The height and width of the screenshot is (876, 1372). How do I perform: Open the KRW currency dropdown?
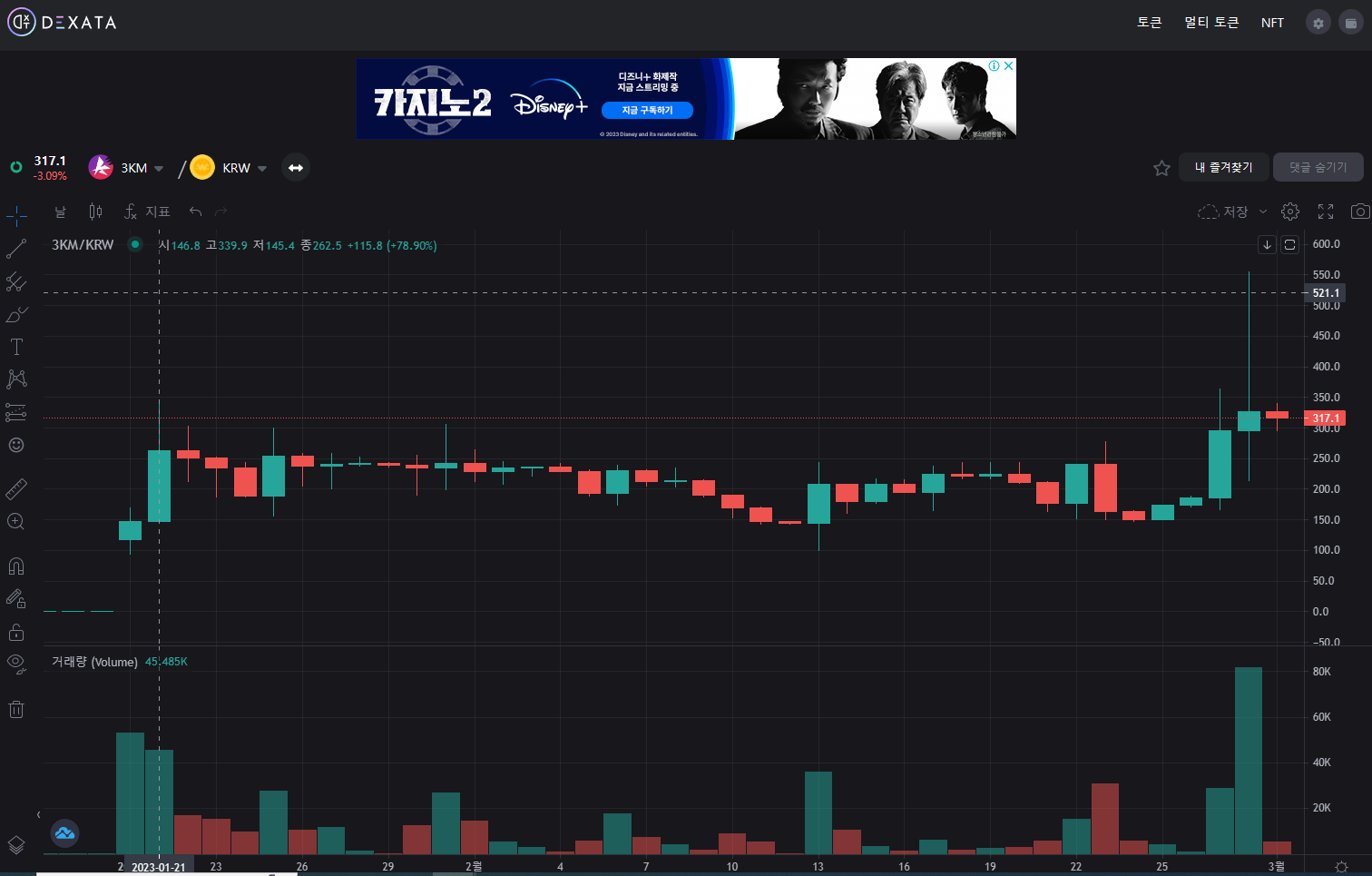[x=262, y=168]
